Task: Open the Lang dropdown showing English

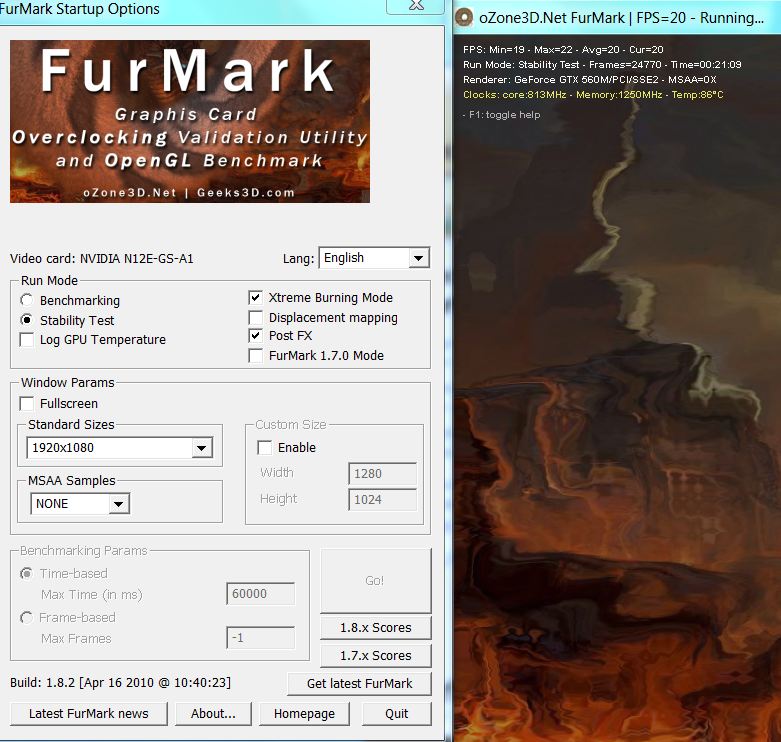Action: tap(374, 258)
